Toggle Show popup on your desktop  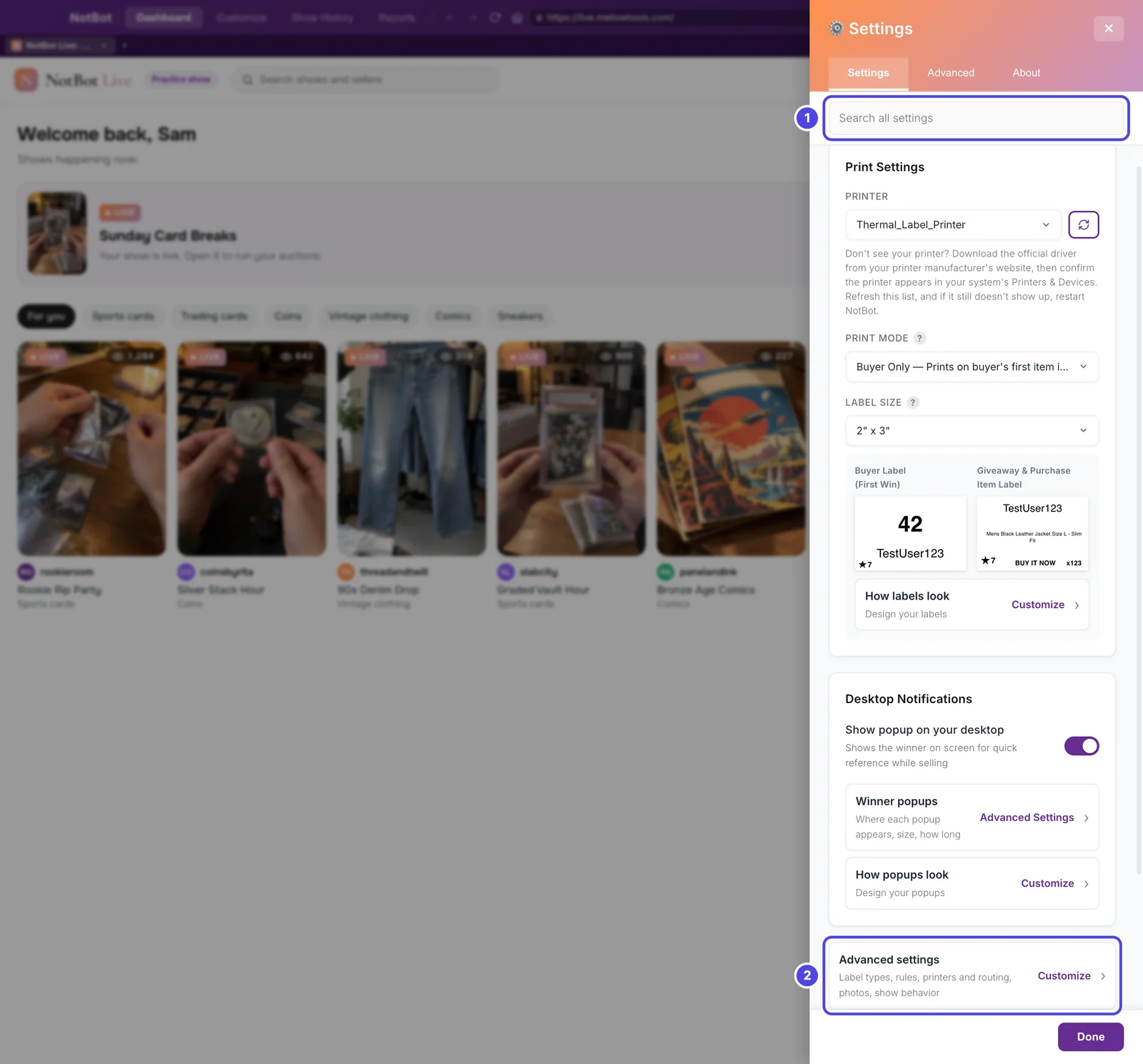coord(1082,746)
